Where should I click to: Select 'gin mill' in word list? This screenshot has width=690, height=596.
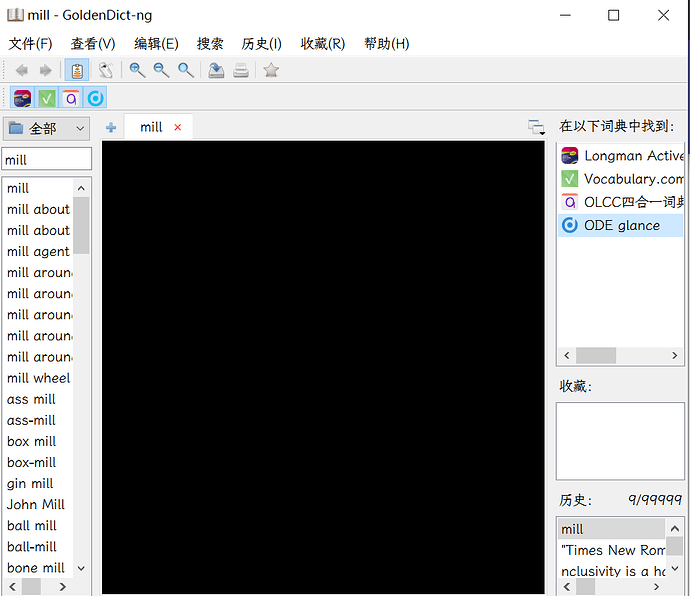tap(38, 484)
